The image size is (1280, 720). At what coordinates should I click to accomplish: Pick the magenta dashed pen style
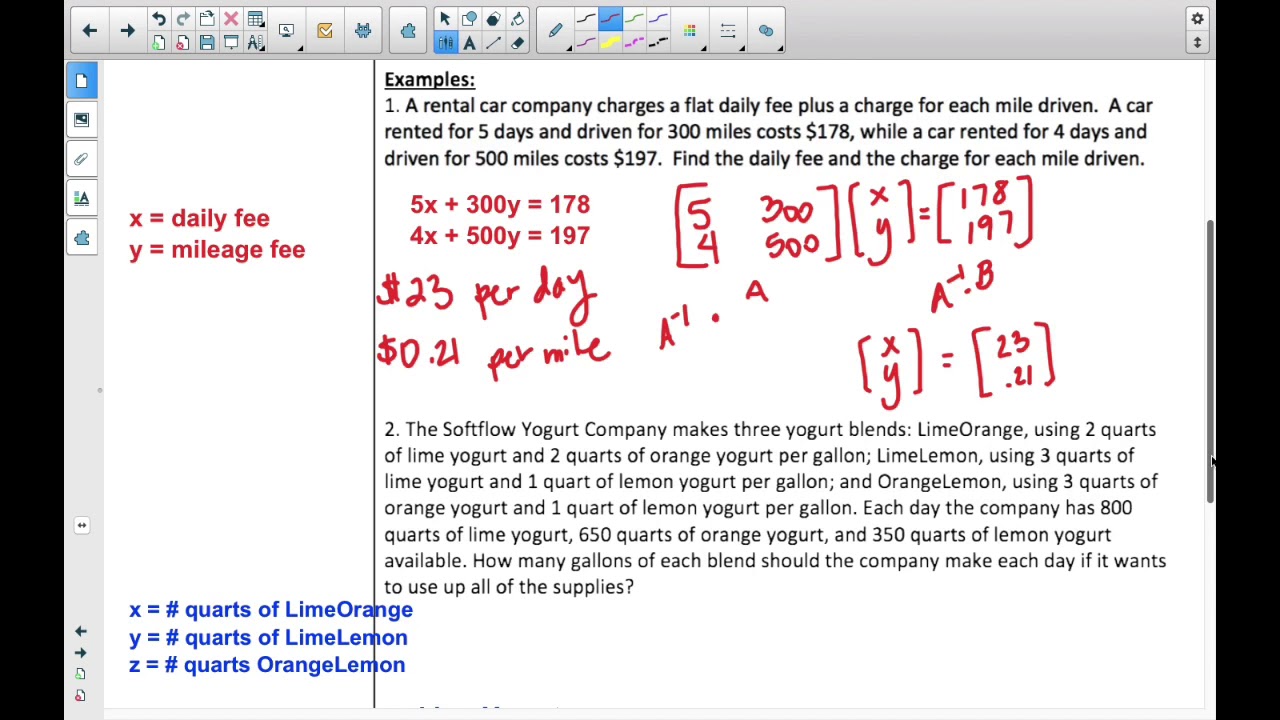click(634, 43)
